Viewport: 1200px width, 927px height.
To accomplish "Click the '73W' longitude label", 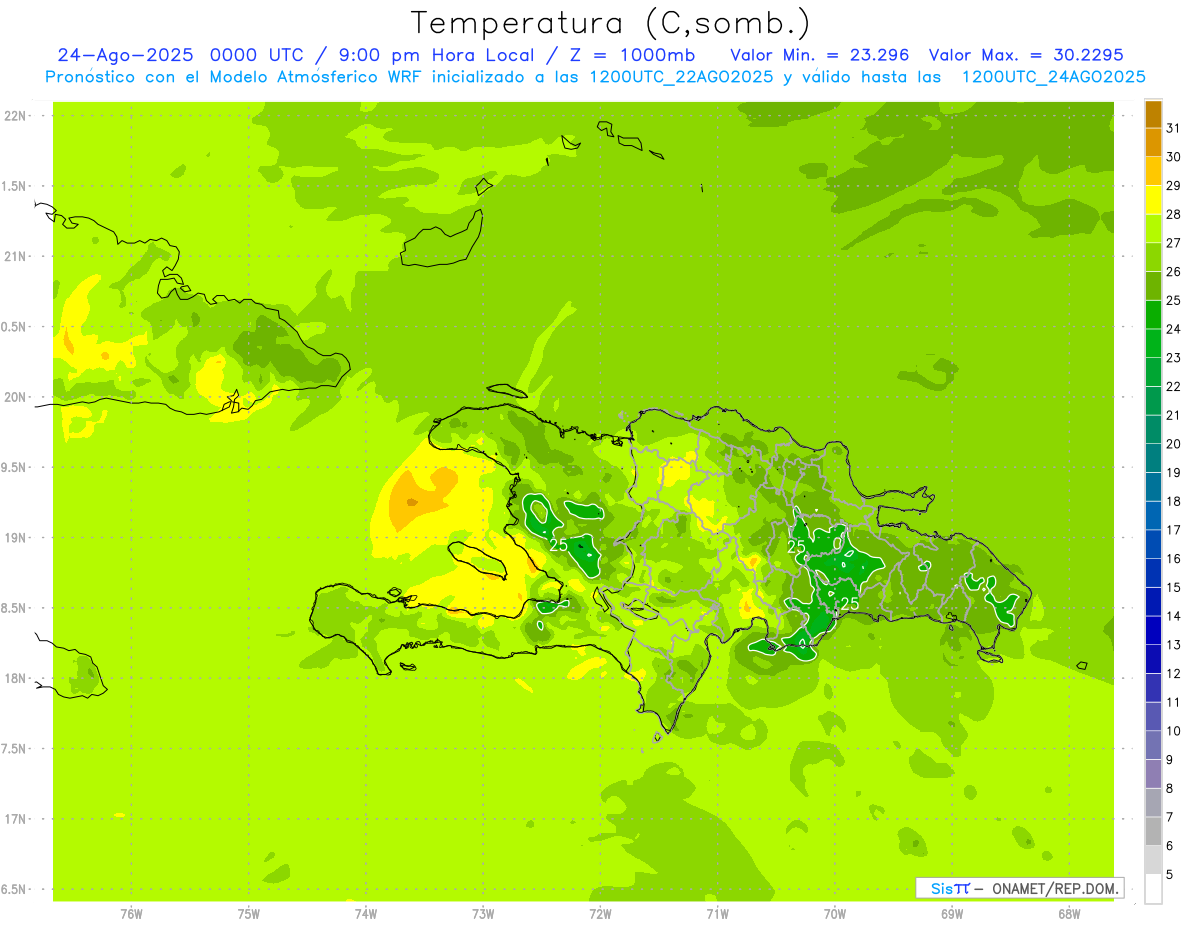I will pos(483,914).
